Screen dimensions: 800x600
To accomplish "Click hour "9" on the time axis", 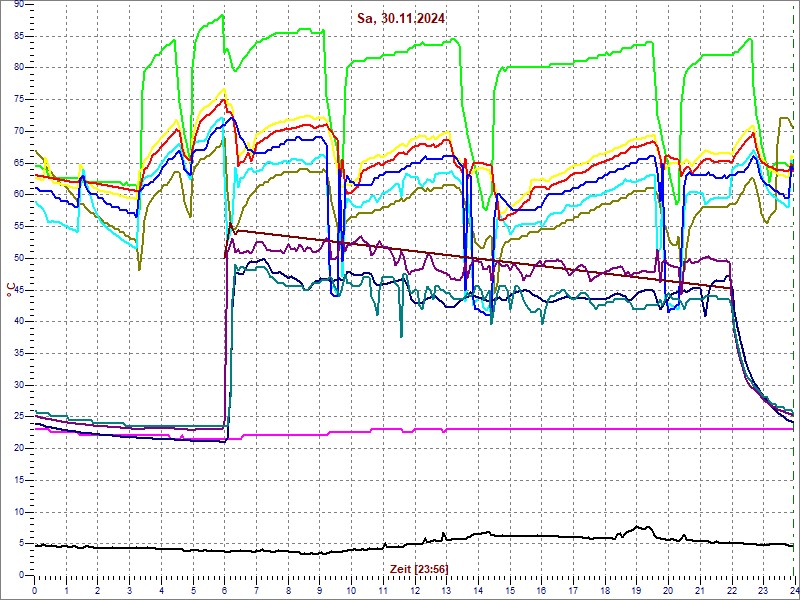I will pyautogui.click(x=320, y=590).
